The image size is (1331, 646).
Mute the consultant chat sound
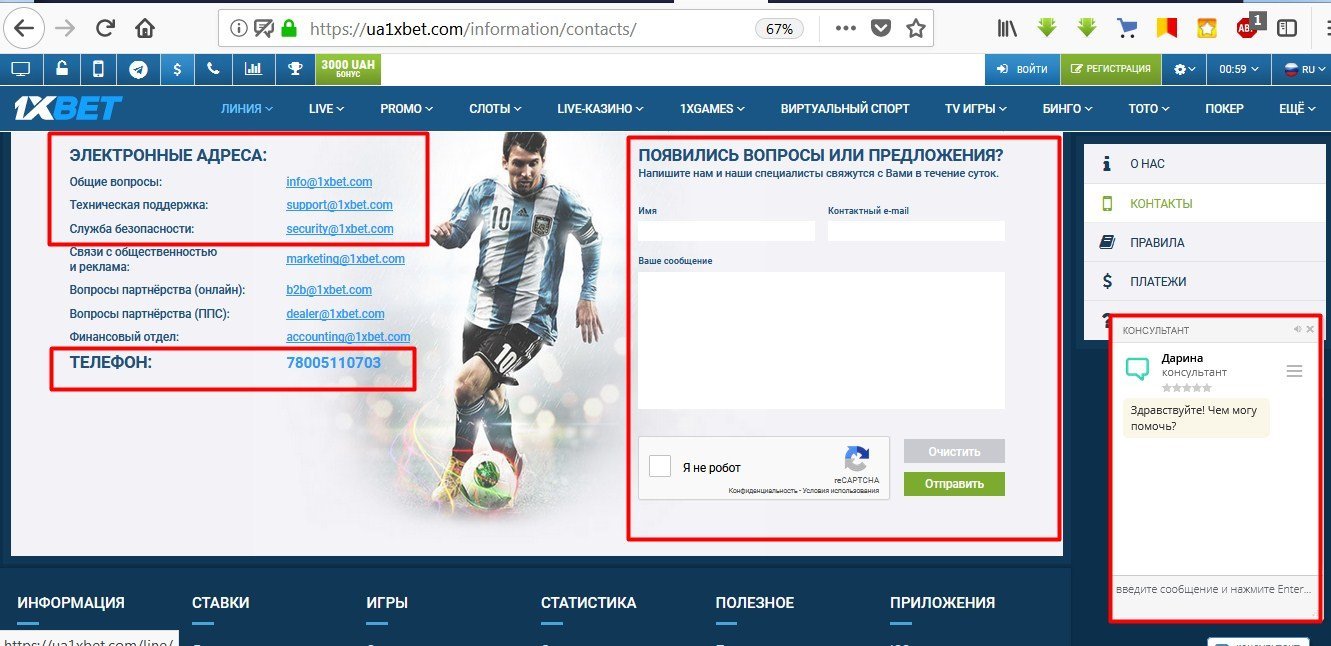1297,329
